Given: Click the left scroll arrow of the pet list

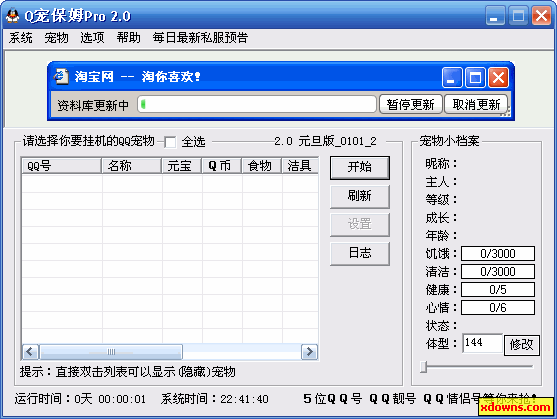Looking at the screenshot, I should point(30,352).
